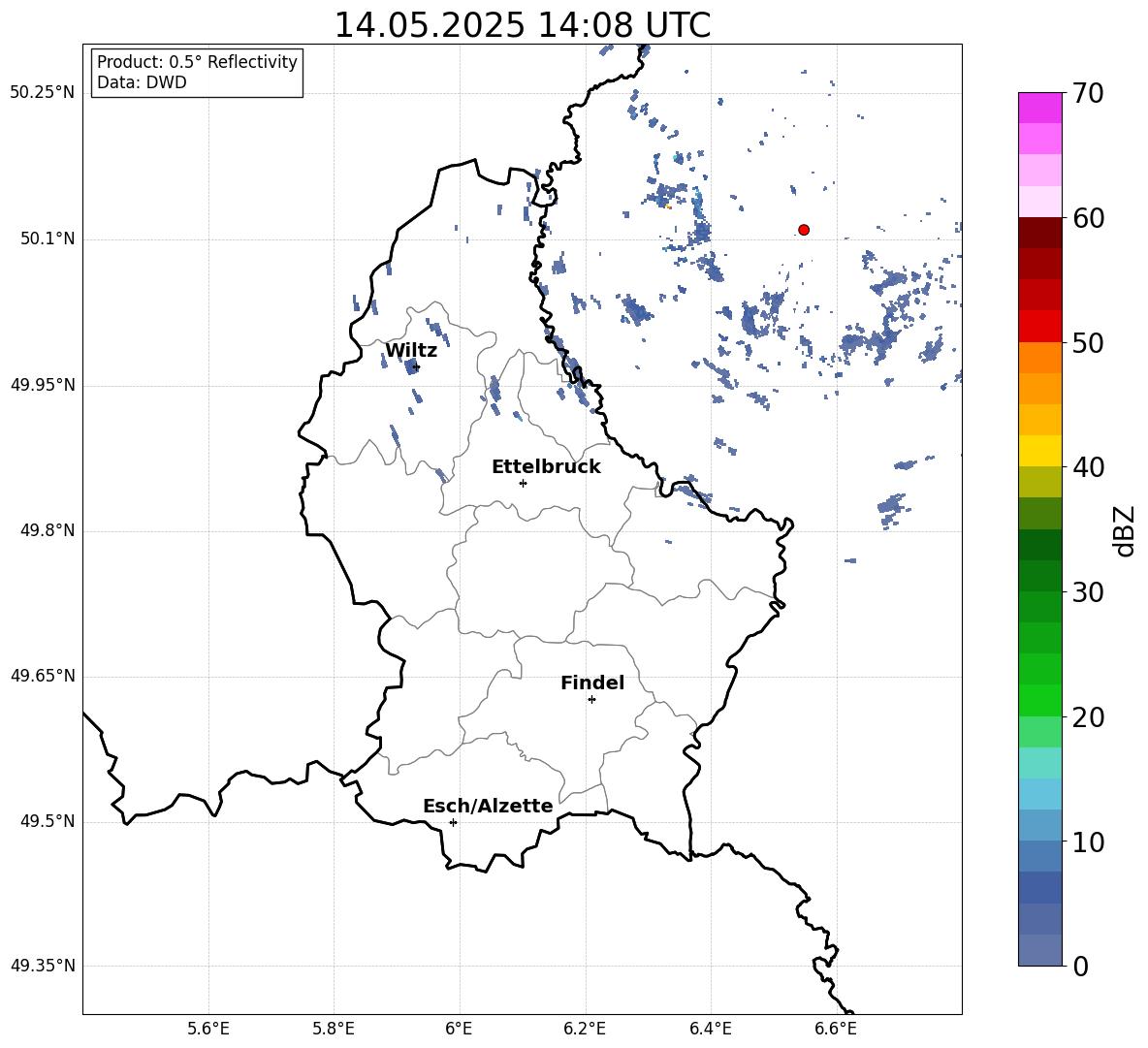Screen dimensions: 1148x1048
Task: Click the dark maroon colorbar segment below 60
Action: [1039, 233]
